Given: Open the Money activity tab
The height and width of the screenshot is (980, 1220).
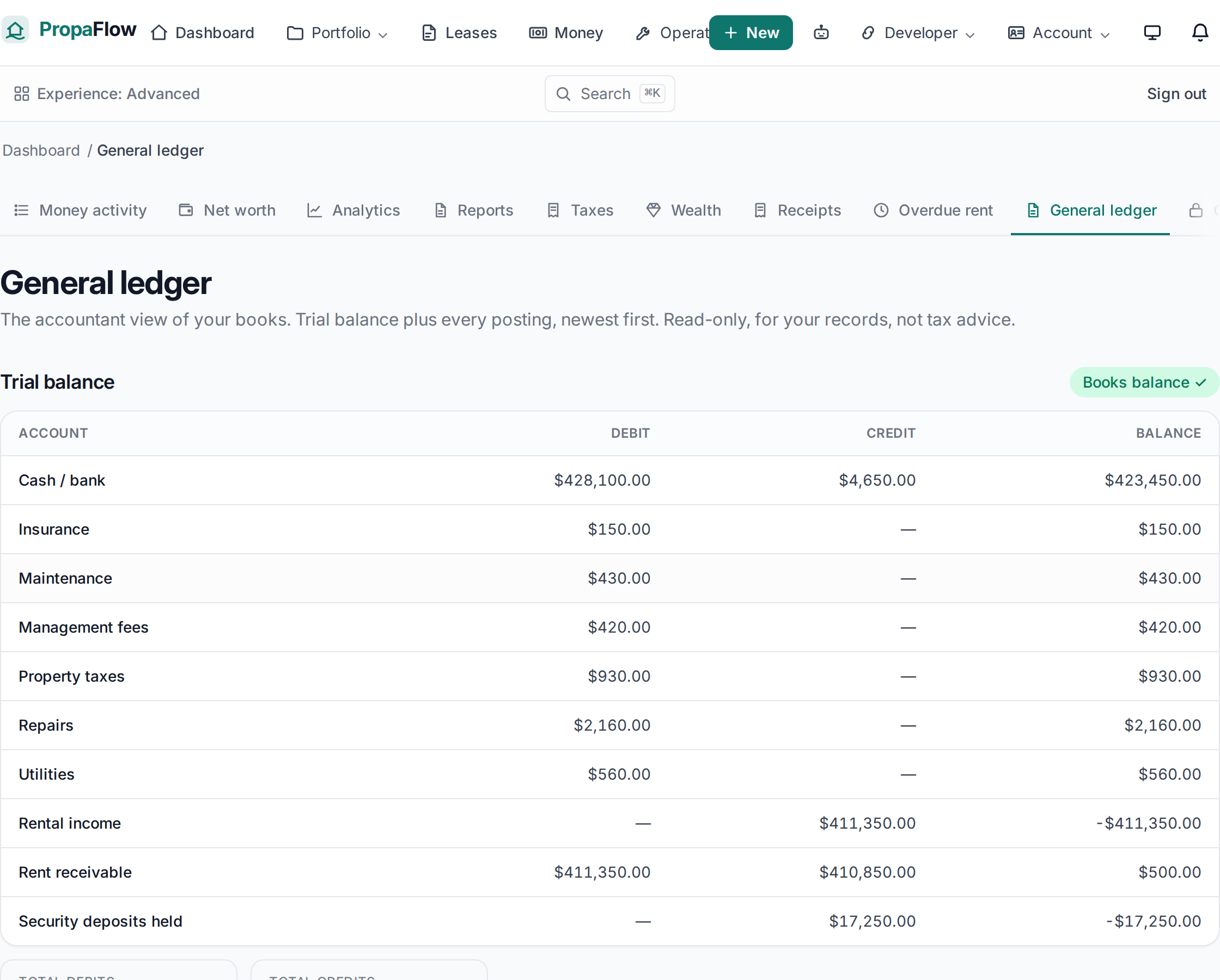Looking at the screenshot, I should 81,211.
